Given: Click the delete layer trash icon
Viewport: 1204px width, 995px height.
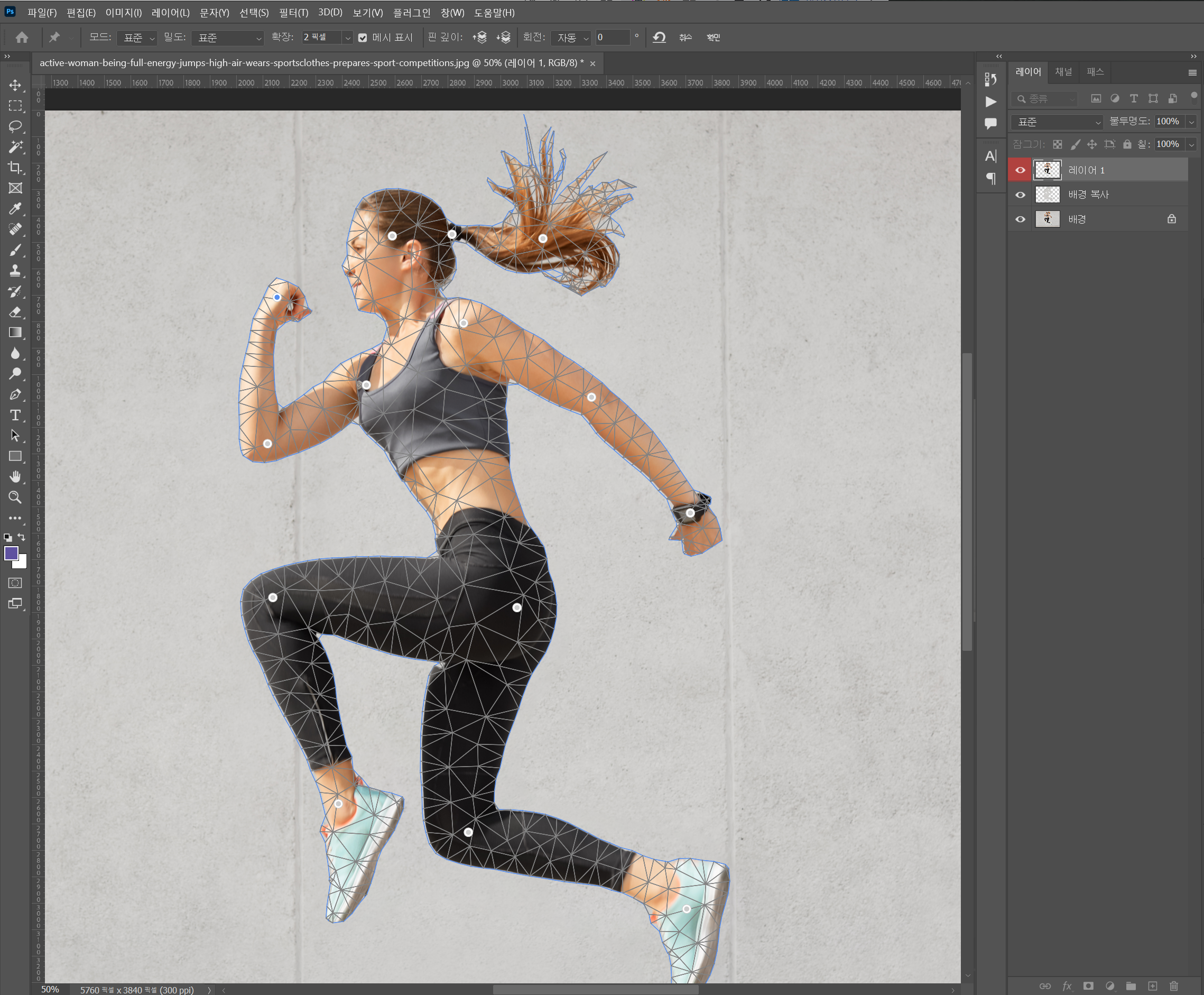Looking at the screenshot, I should point(1174,986).
